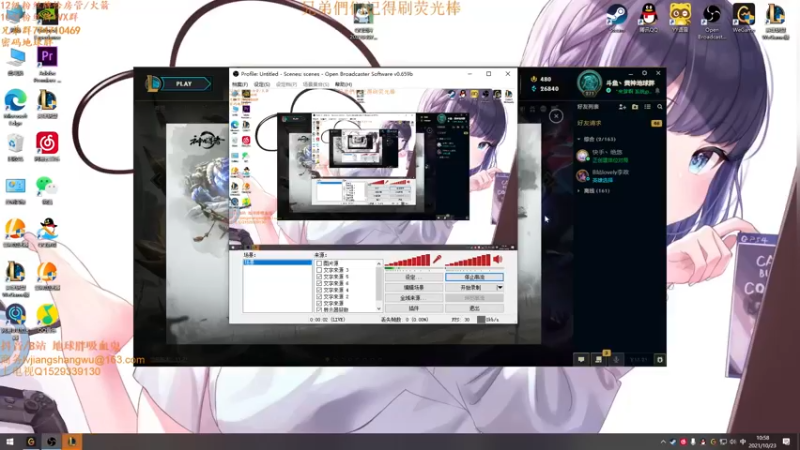Screen dimensions: 800x450
Task: Enable the 图片源 source checkbox
Action: point(319,263)
